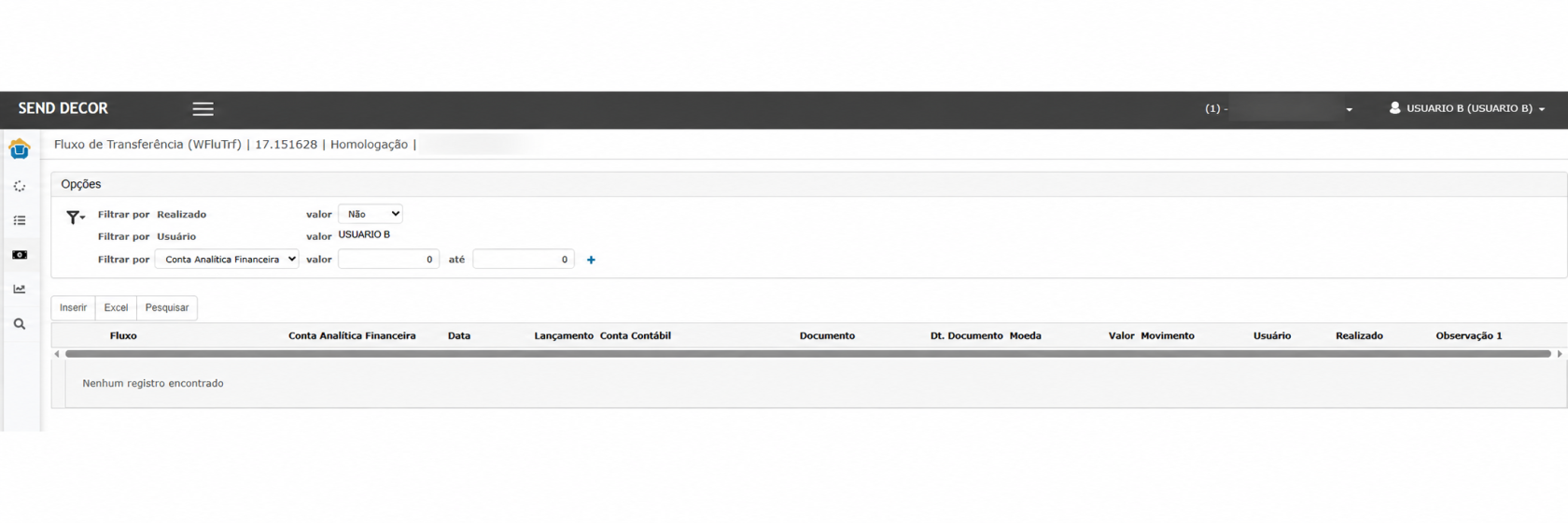Open the funnel filter options icon
Image resolution: width=1568 pixels, height=523 pixels.
click(75, 218)
